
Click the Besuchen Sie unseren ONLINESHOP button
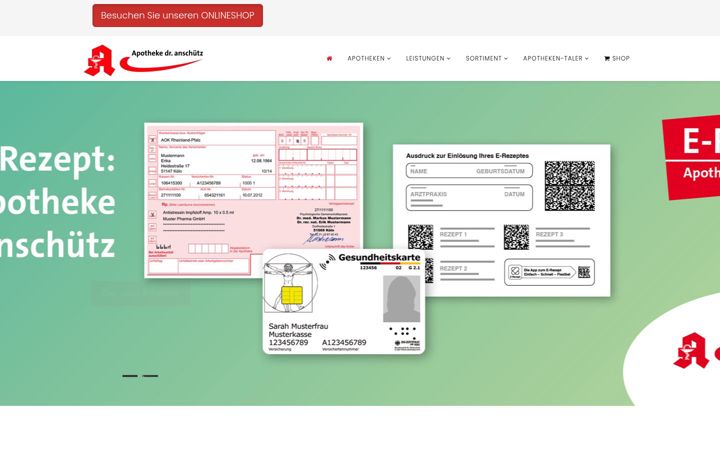[x=178, y=16]
